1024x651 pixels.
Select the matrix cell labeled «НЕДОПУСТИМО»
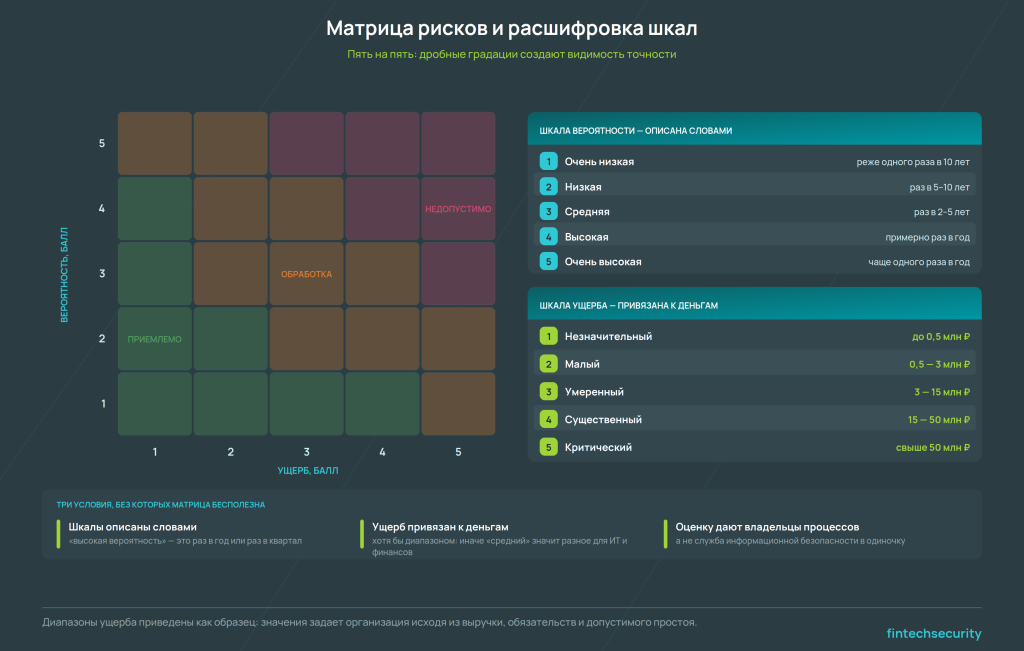[x=458, y=208]
